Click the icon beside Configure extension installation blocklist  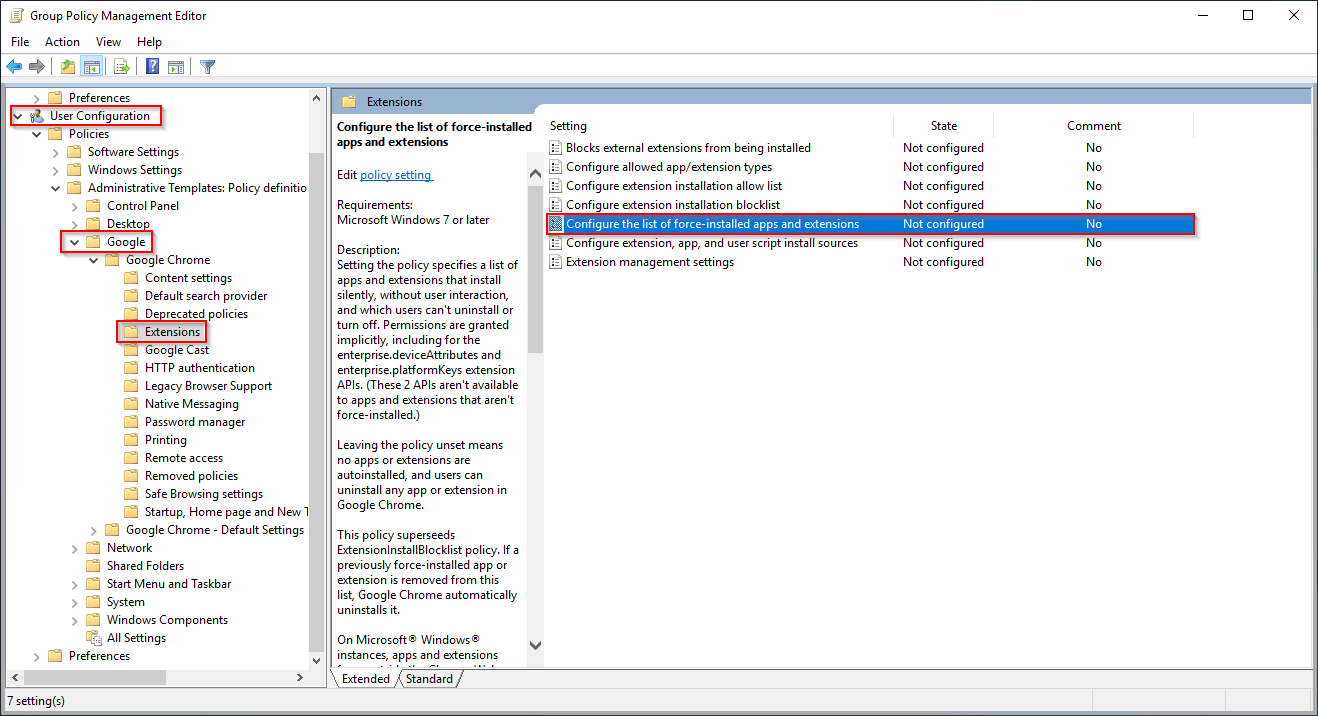tap(556, 204)
